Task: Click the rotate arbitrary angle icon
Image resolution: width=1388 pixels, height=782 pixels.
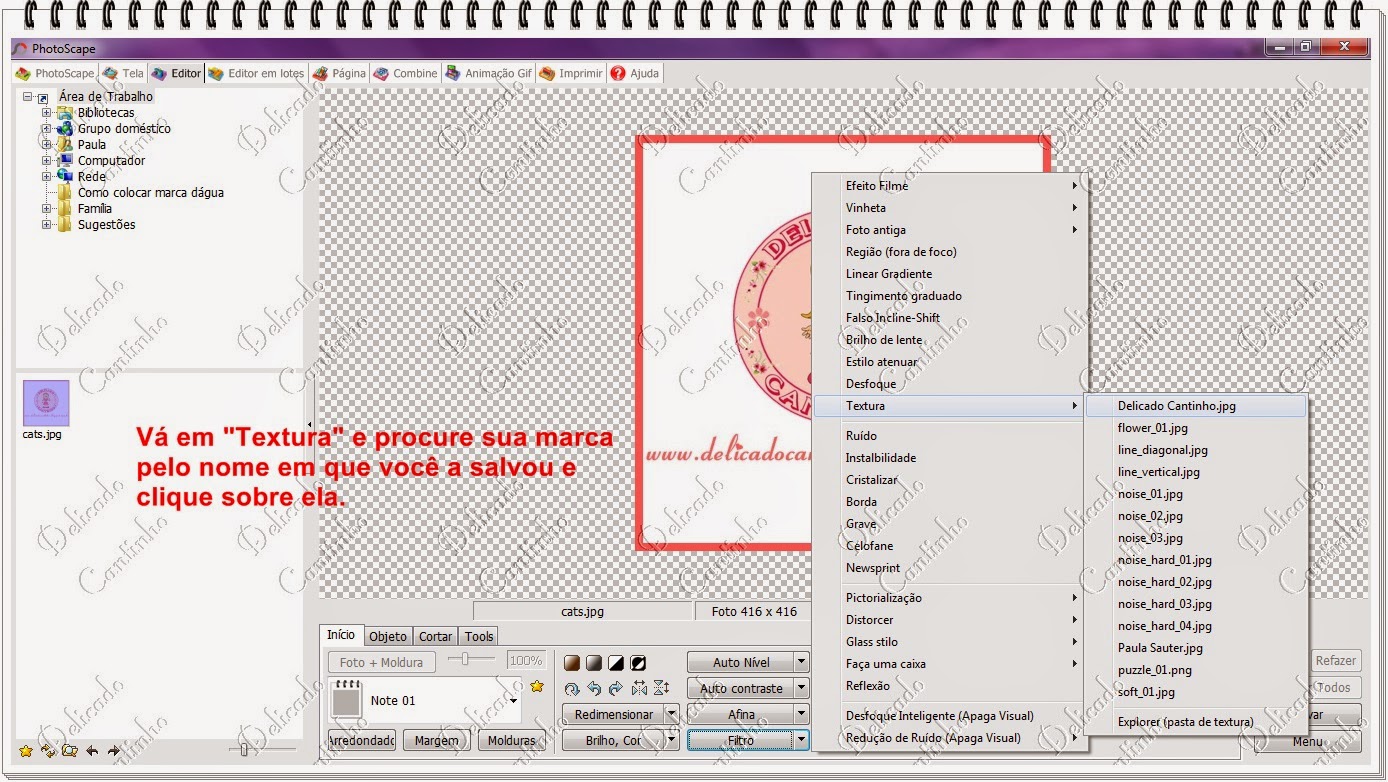Action: [x=572, y=688]
